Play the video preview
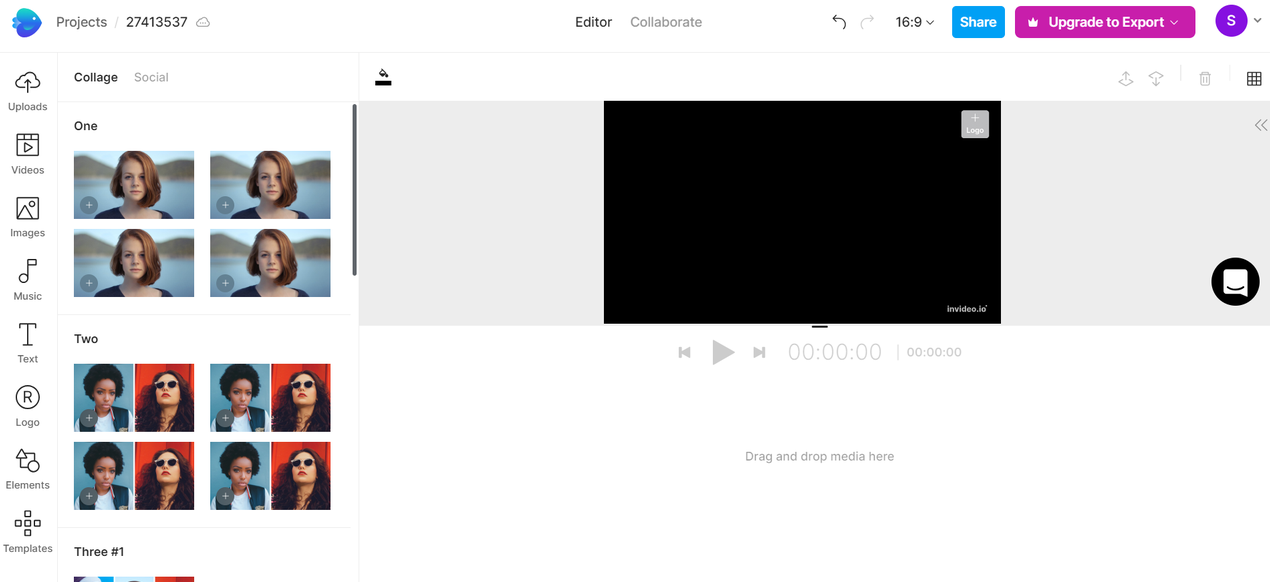 pyautogui.click(x=723, y=352)
